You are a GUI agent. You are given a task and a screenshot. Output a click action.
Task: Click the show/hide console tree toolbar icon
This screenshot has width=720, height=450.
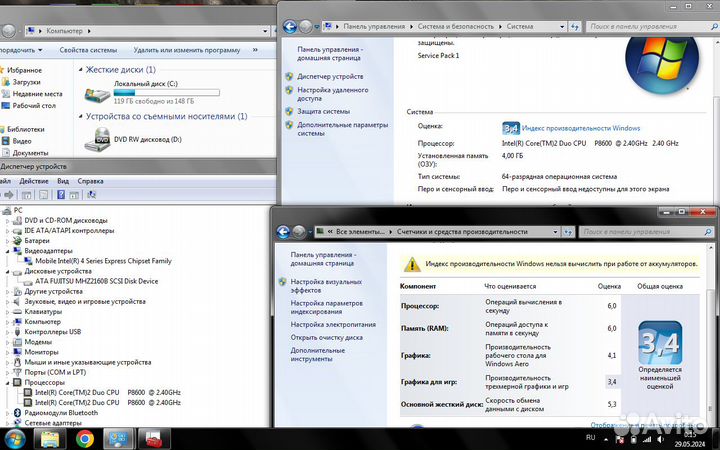[27, 195]
